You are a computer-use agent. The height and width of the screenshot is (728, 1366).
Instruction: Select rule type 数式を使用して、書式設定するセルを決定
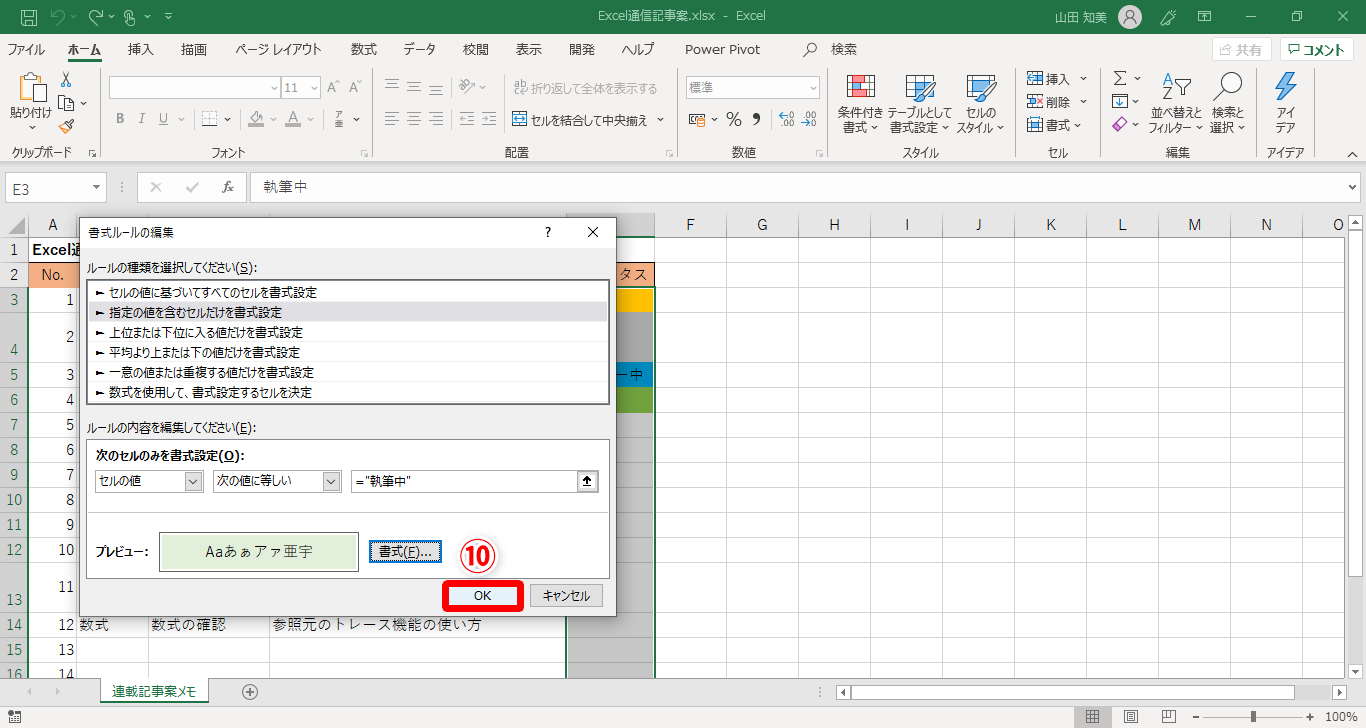coord(348,393)
